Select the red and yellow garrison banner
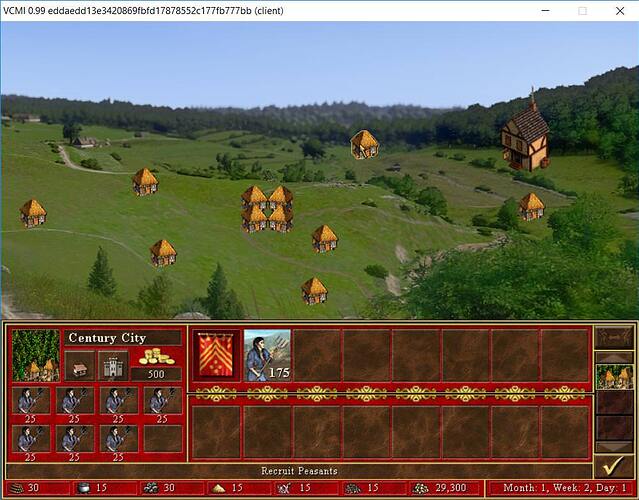Screen dimensions: 639x500 point(216,355)
